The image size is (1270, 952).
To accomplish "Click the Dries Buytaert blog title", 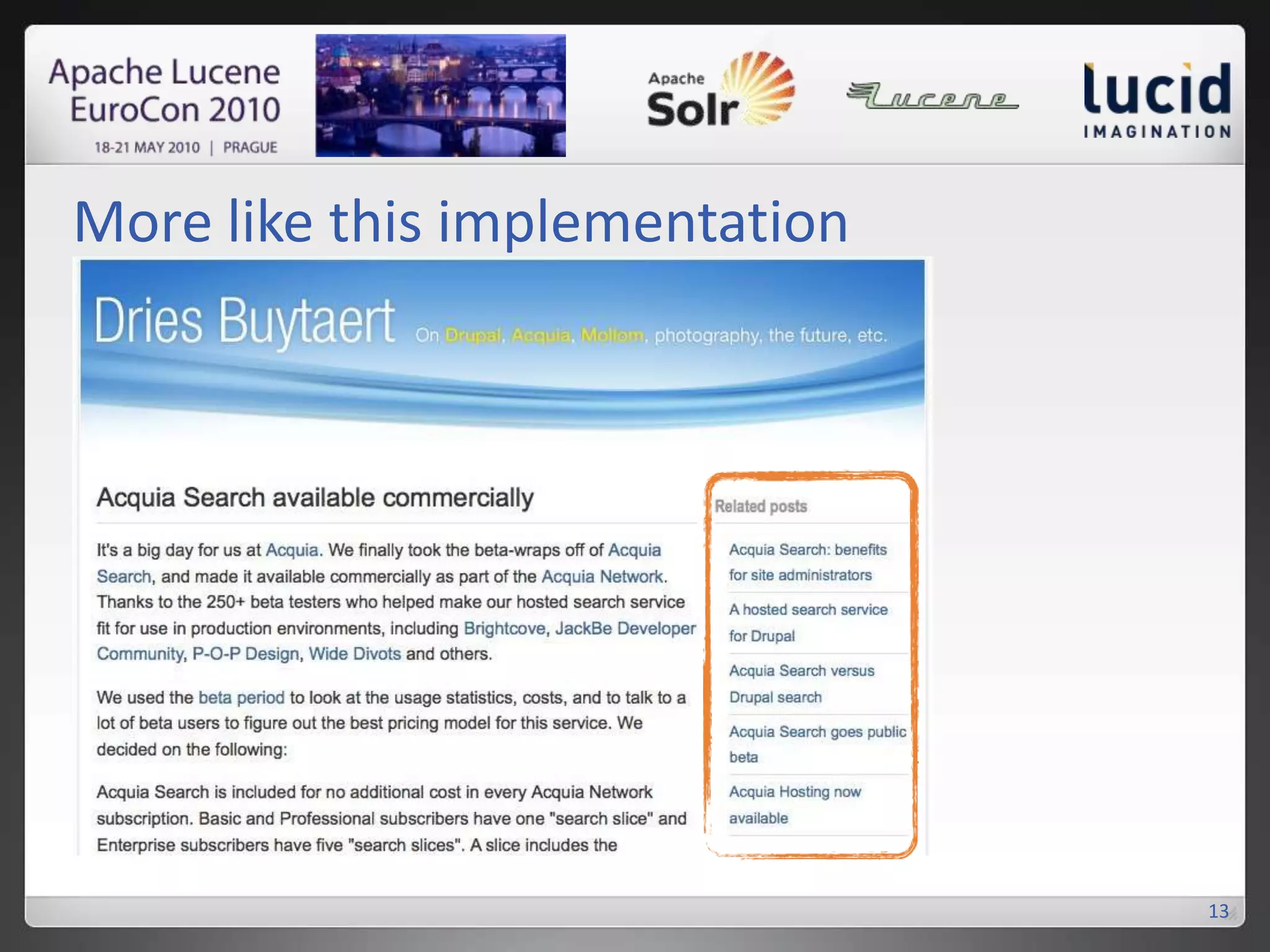I will point(244,321).
